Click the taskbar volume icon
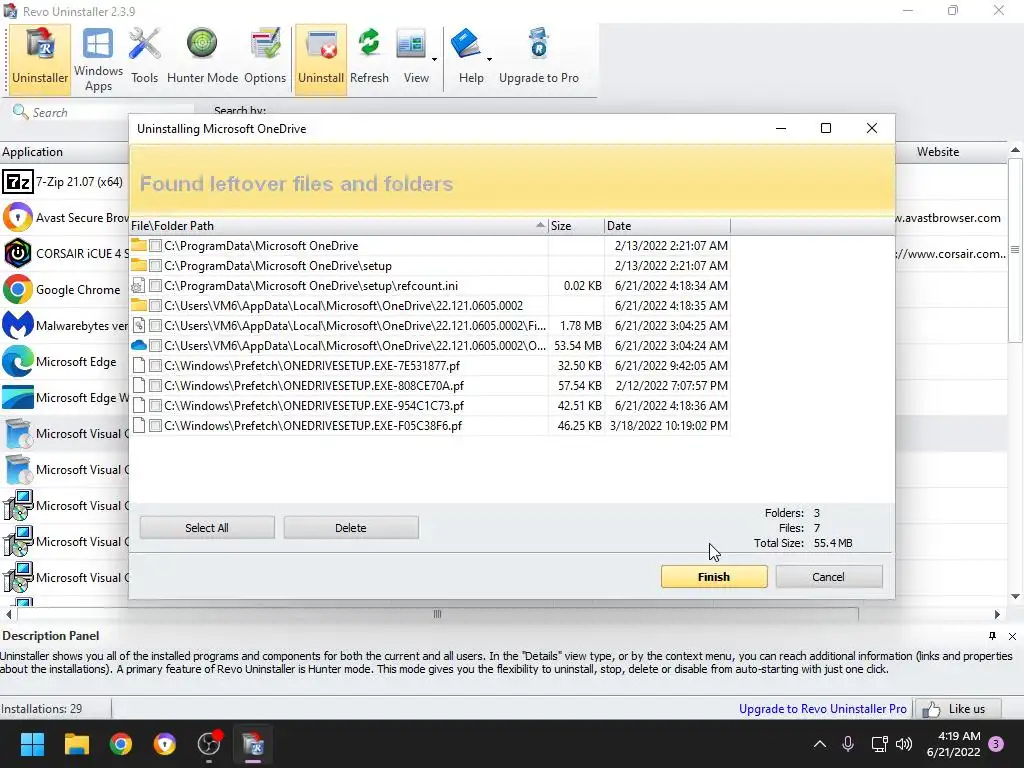Image resolution: width=1024 pixels, height=768 pixels. (x=904, y=744)
